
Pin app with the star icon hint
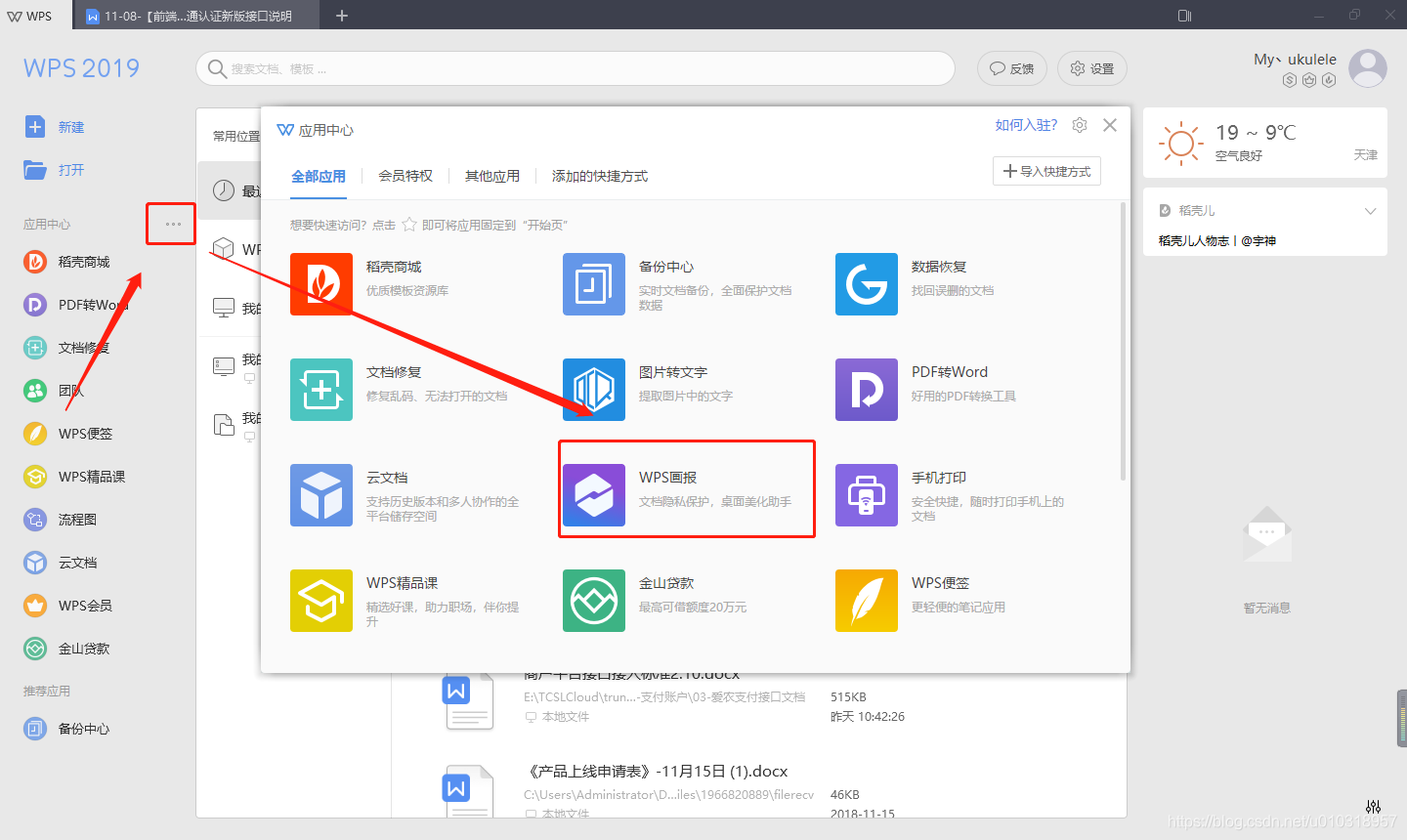(409, 225)
